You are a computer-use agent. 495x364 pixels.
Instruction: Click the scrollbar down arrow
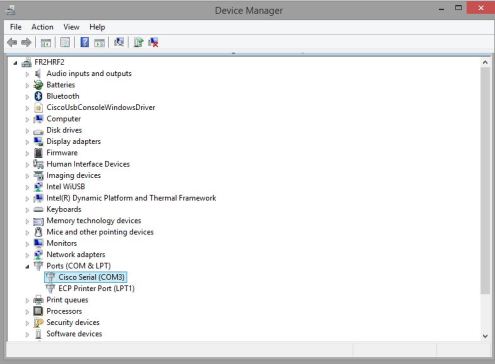[485, 336]
